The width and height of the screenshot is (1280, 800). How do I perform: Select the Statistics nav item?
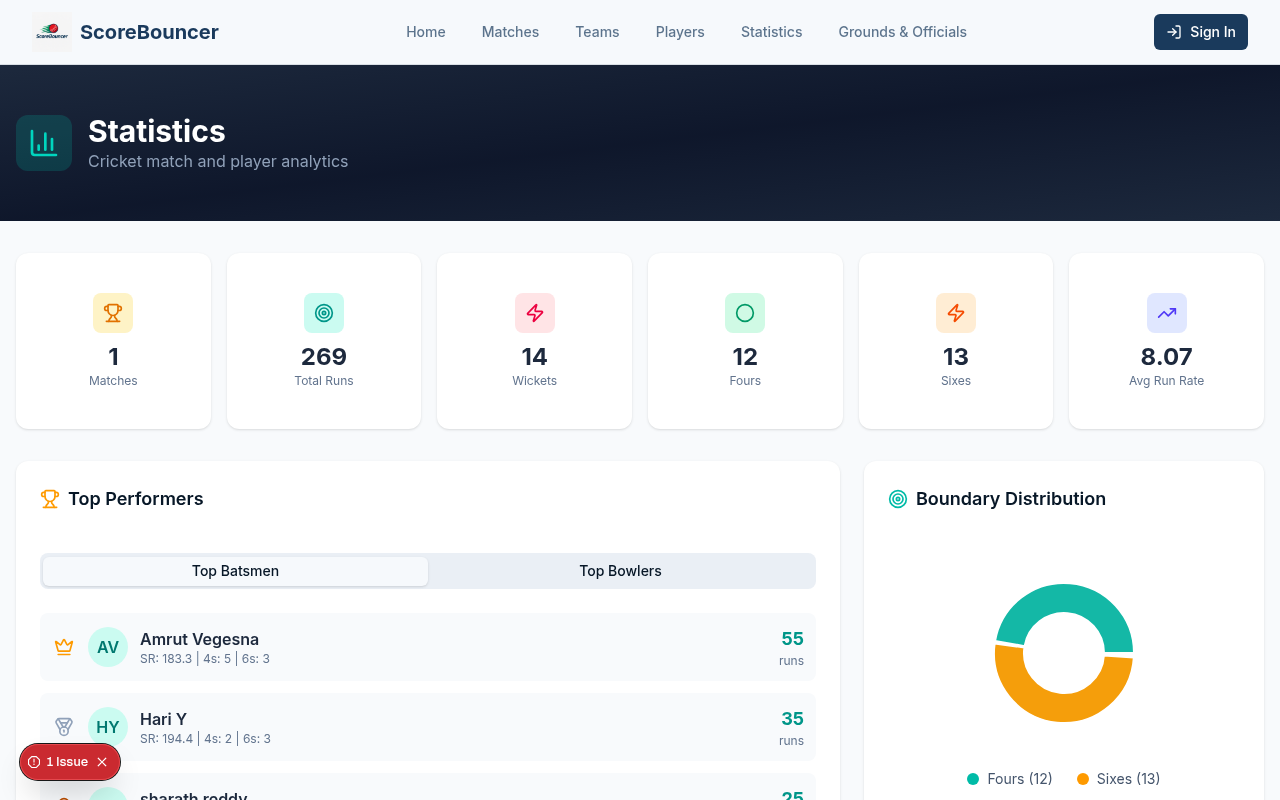[x=771, y=32]
